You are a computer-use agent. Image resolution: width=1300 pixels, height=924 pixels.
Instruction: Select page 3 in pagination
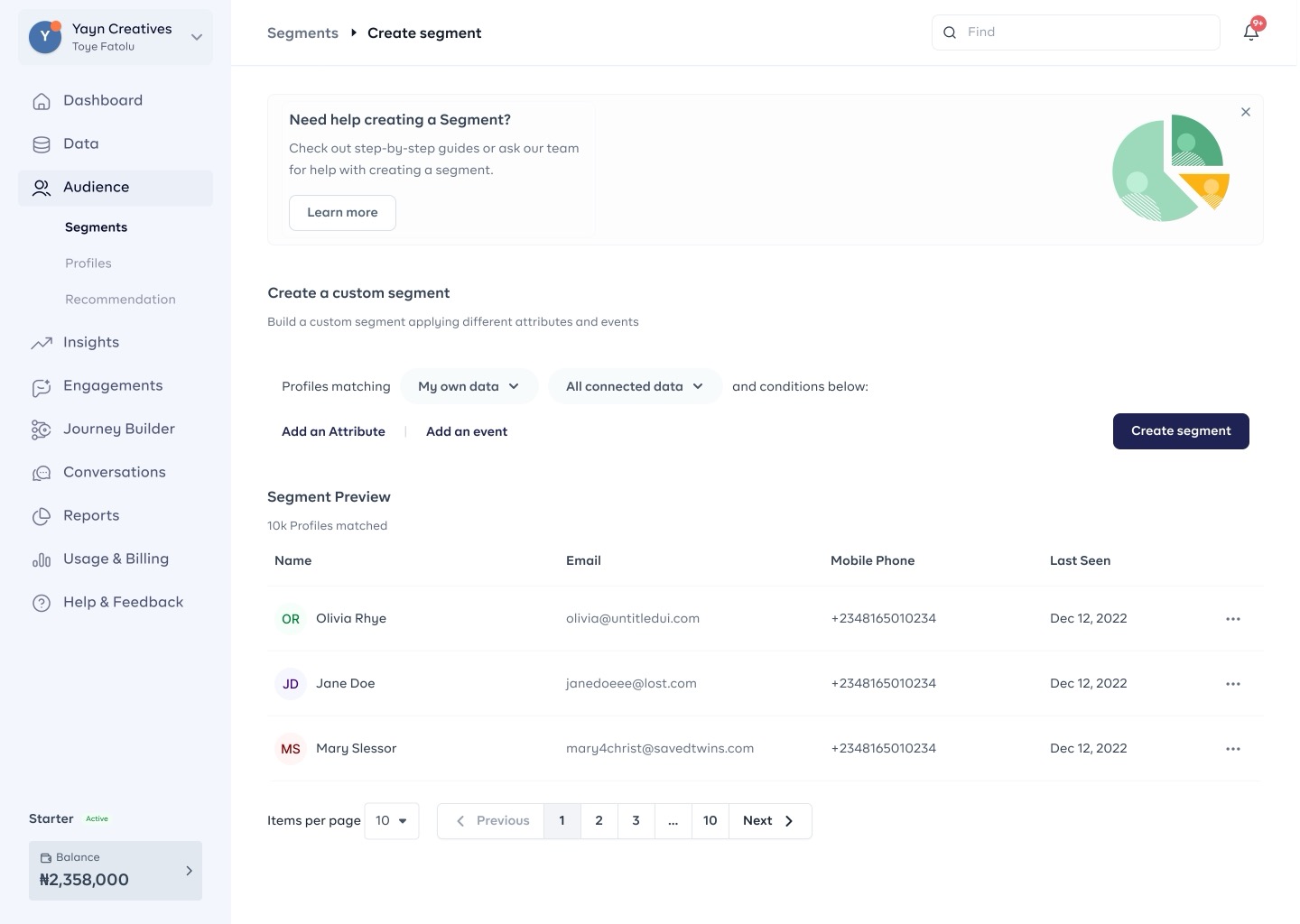point(636,821)
